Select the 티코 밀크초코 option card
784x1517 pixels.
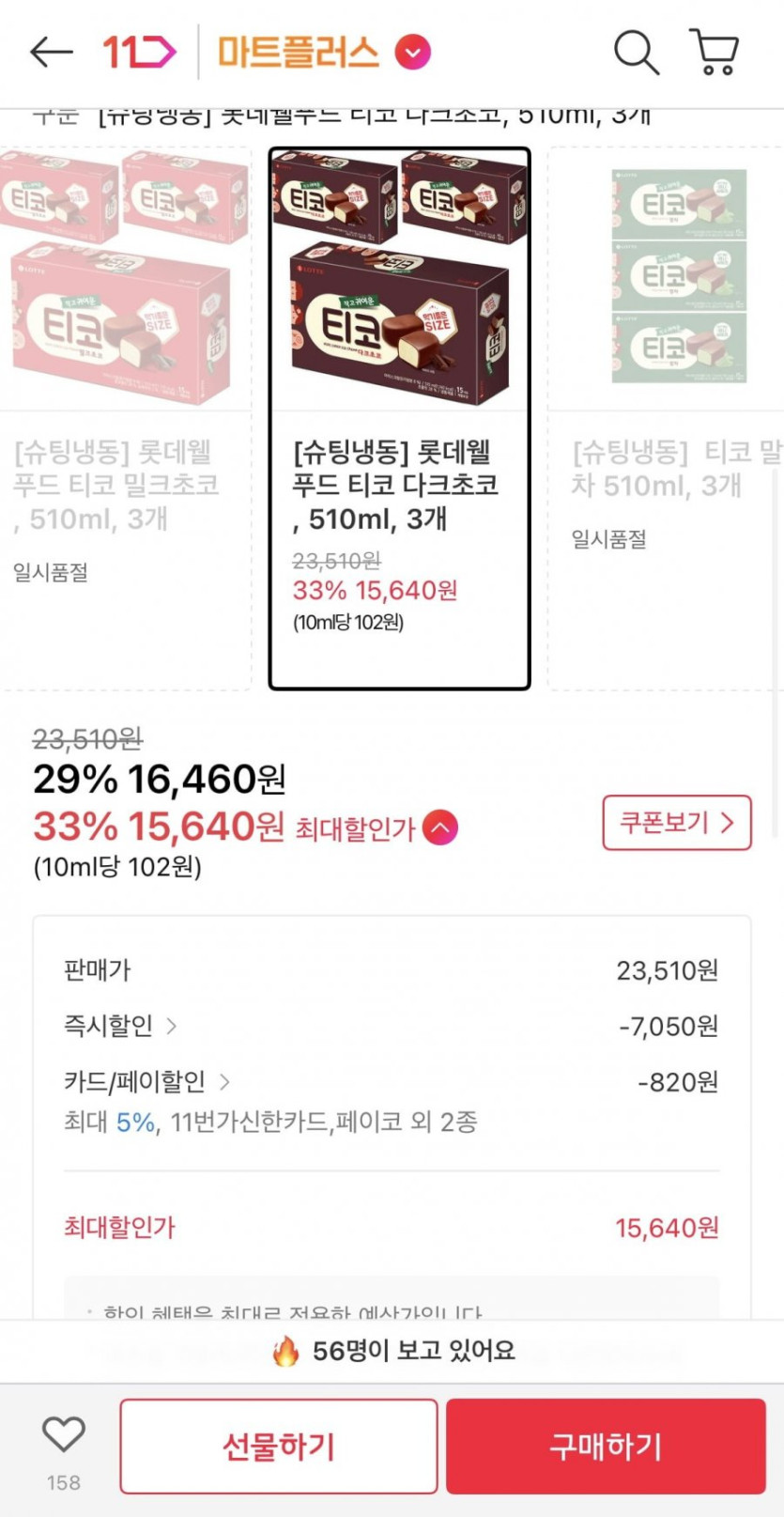(124, 418)
